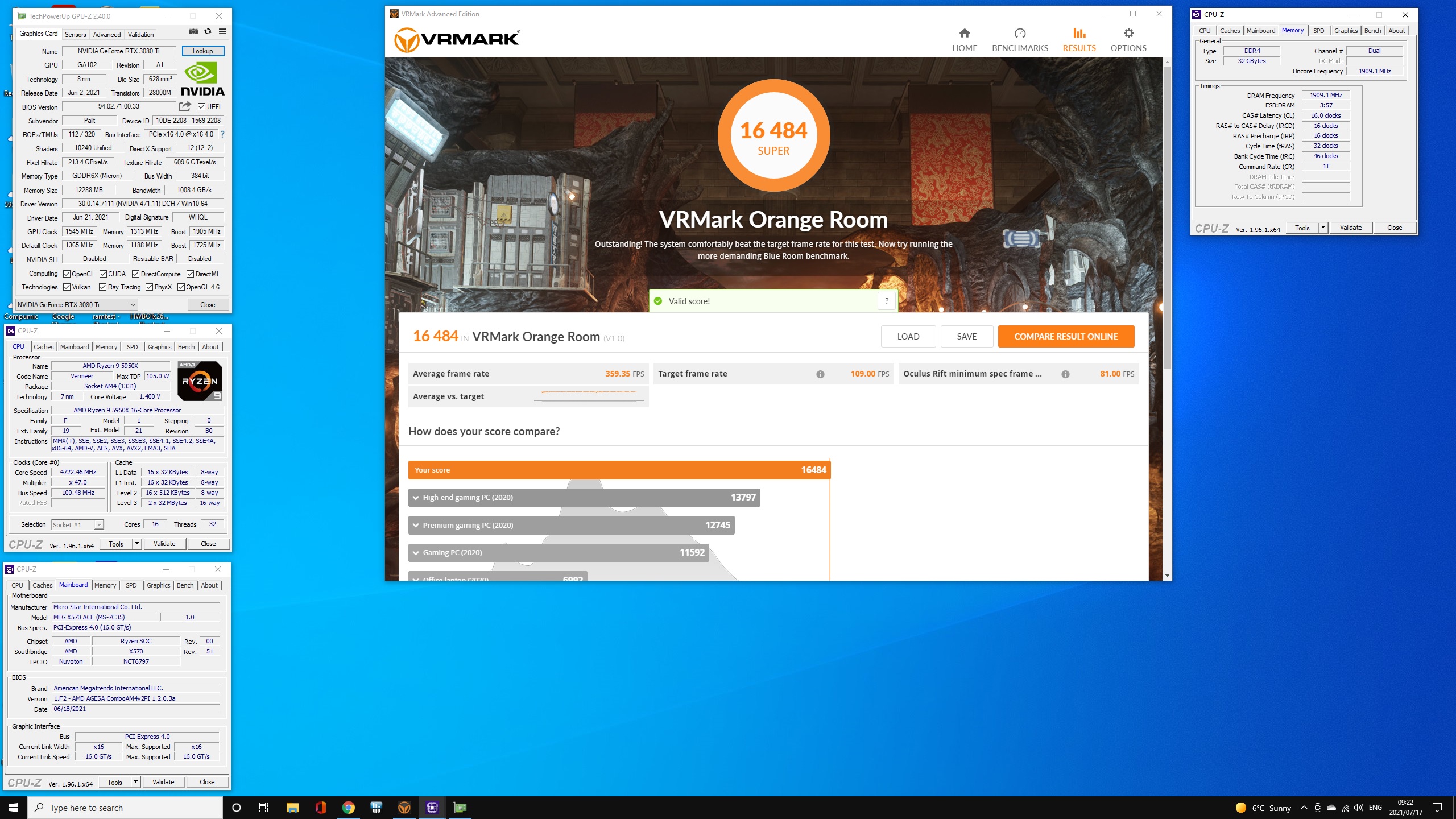Open VRMark RESULTS section
The image size is (1456, 819).
click(x=1079, y=40)
